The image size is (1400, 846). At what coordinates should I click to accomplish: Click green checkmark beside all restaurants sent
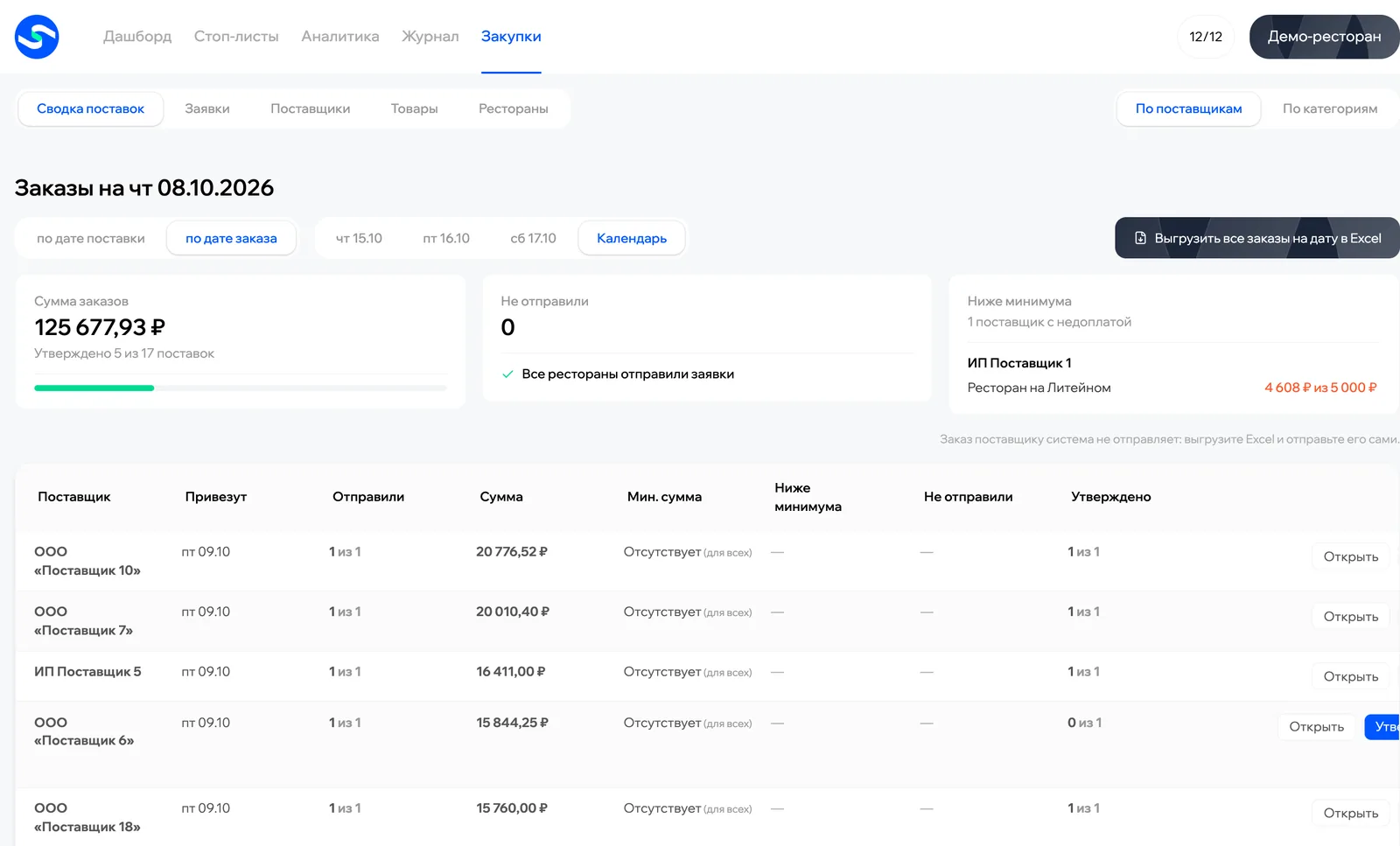507,374
